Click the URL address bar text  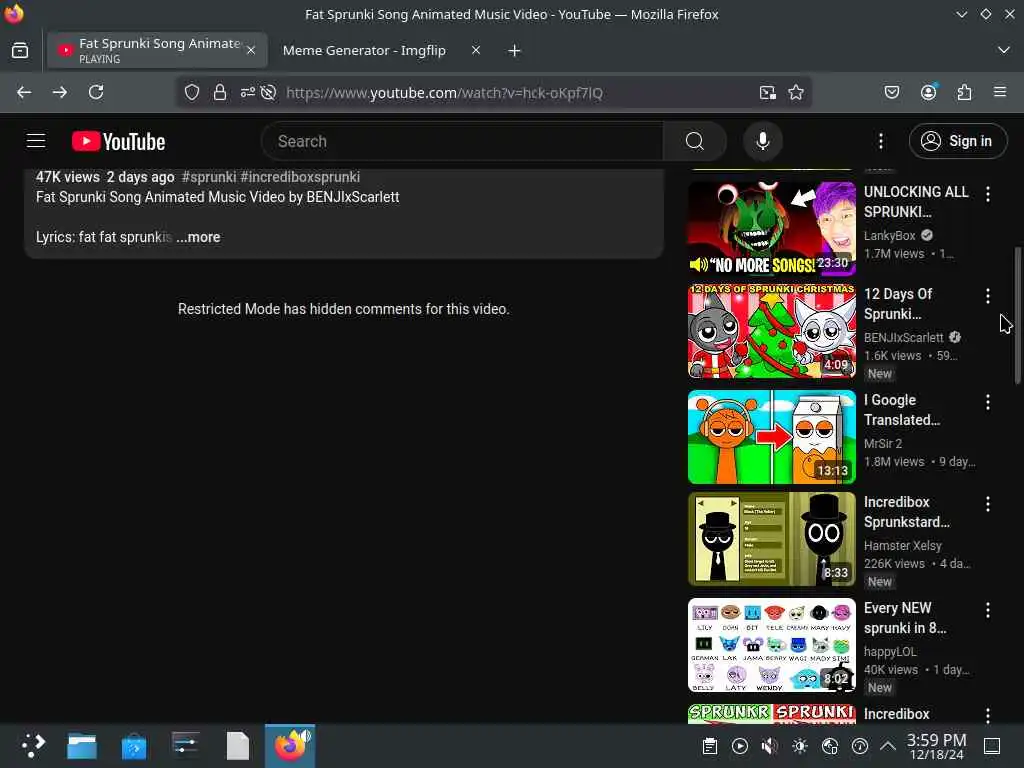click(x=444, y=93)
